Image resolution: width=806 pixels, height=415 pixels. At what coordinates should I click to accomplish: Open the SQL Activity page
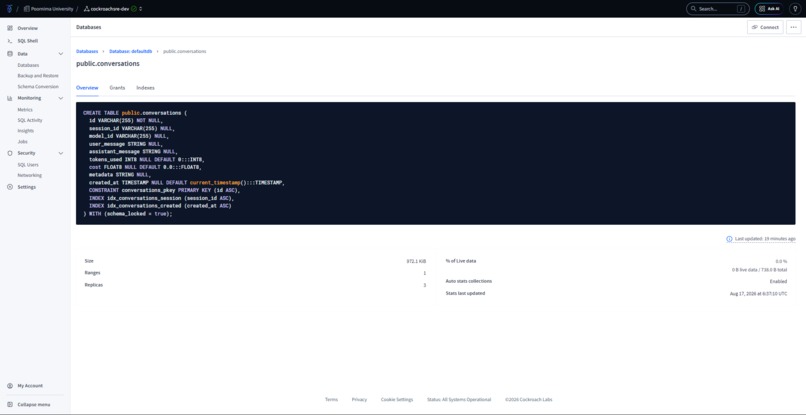30,120
